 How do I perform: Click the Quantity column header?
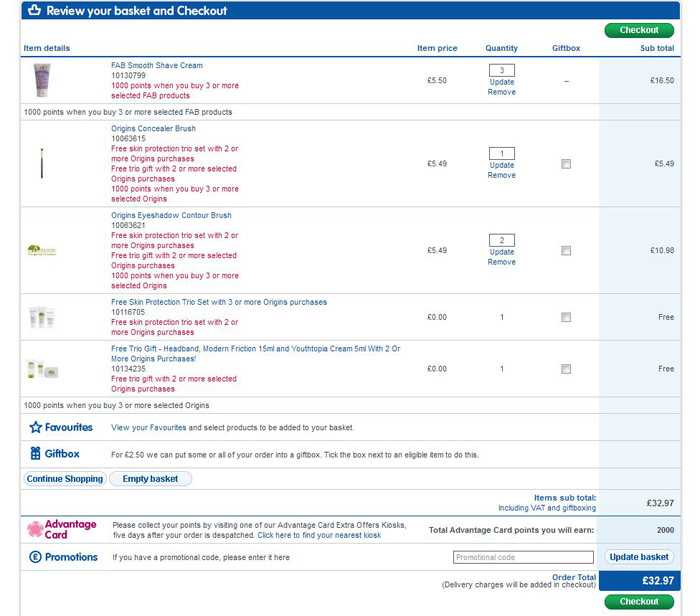pos(502,48)
